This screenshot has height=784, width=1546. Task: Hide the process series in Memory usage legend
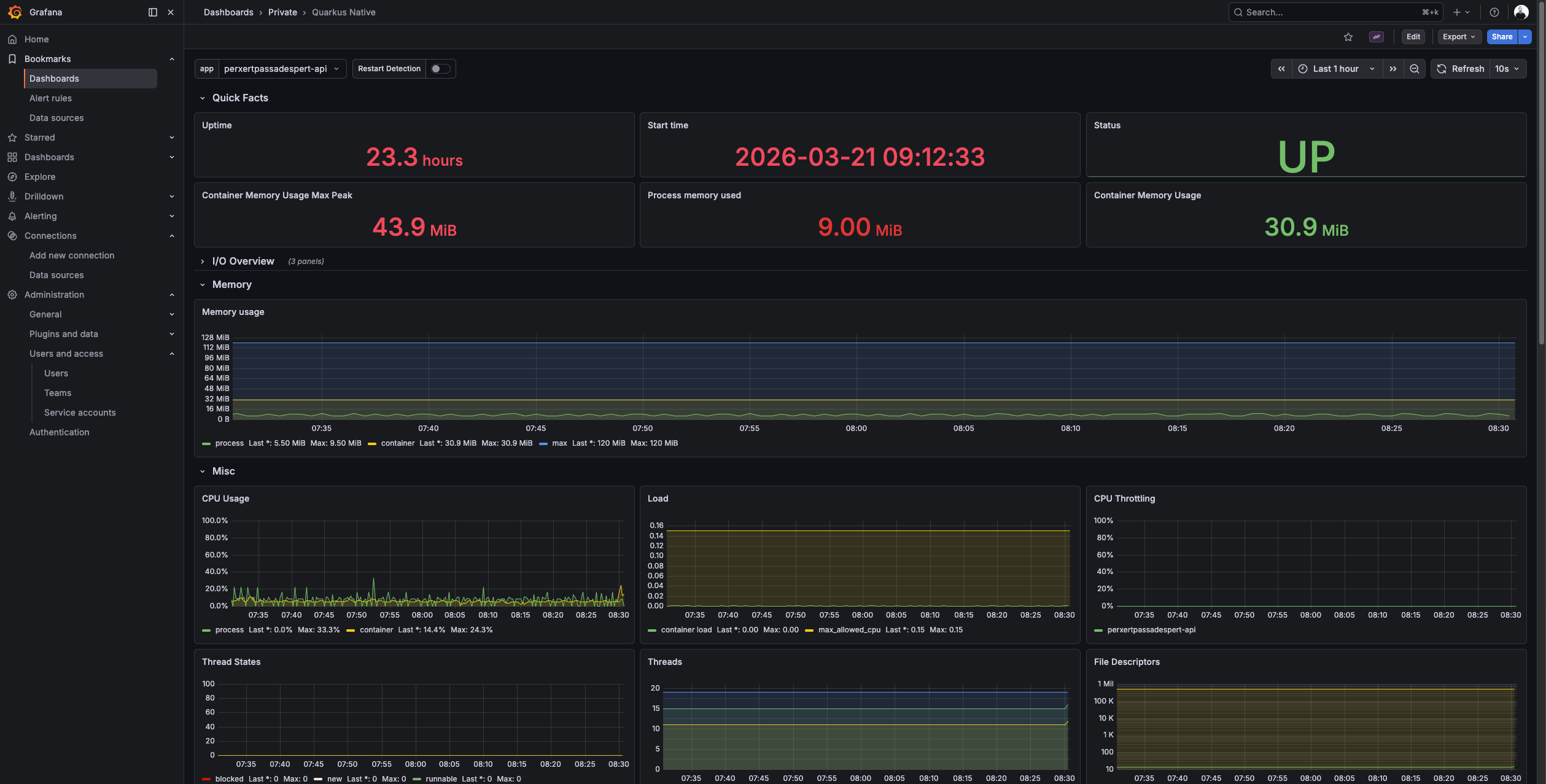click(x=230, y=443)
